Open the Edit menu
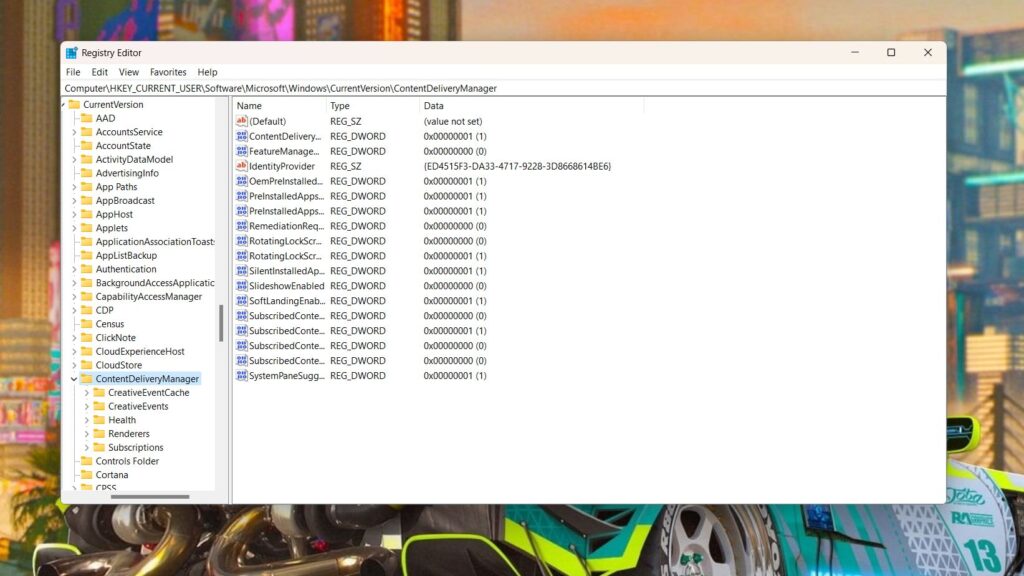This screenshot has height=576, width=1024. pos(99,72)
